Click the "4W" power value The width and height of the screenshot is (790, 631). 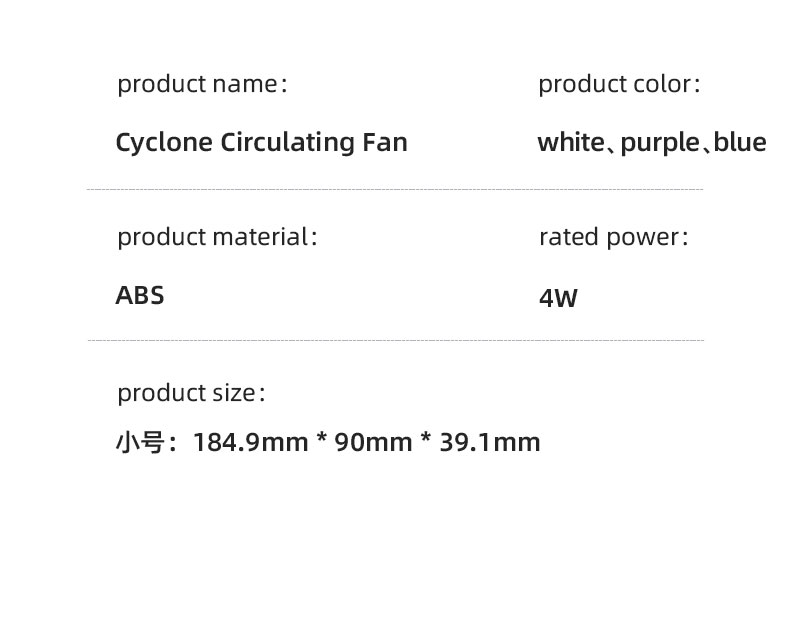click(558, 298)
